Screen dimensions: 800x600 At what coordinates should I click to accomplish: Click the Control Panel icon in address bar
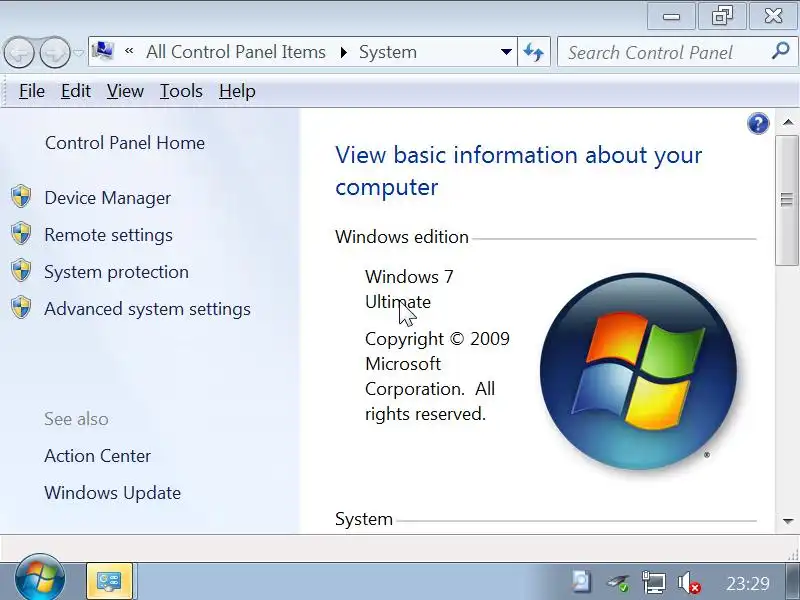(x=103, y=51)
